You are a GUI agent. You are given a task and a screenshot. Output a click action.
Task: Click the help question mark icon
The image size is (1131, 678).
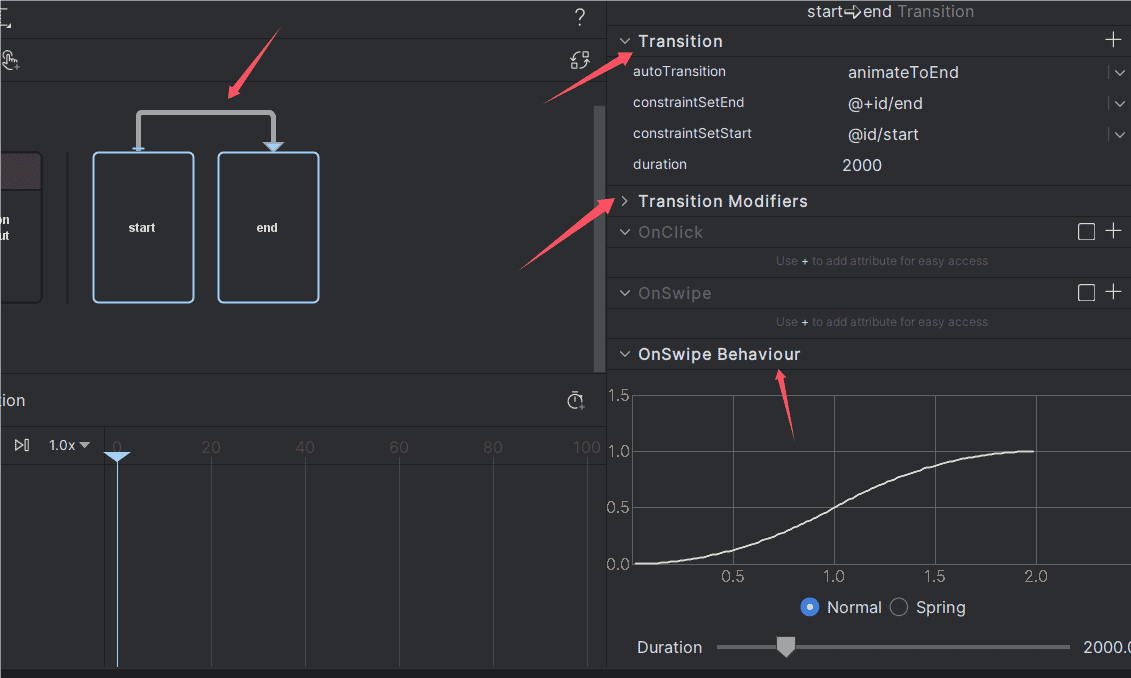(580, 17)
